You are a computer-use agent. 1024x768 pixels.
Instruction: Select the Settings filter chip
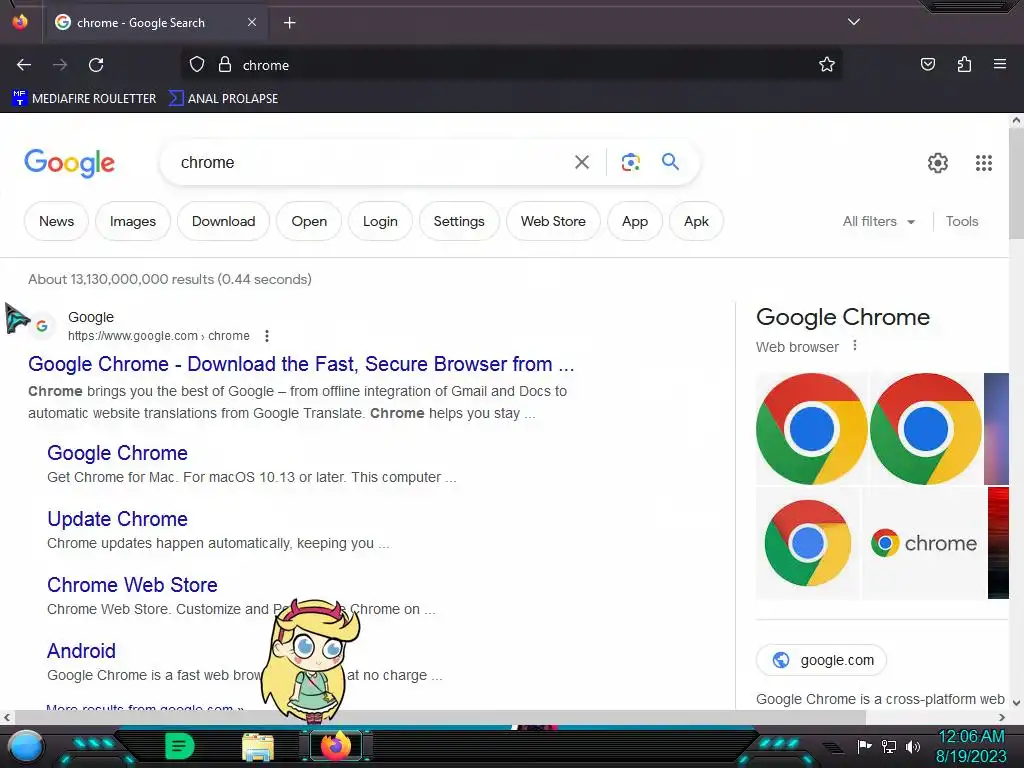pyautogui.click(x=459, y=221)
